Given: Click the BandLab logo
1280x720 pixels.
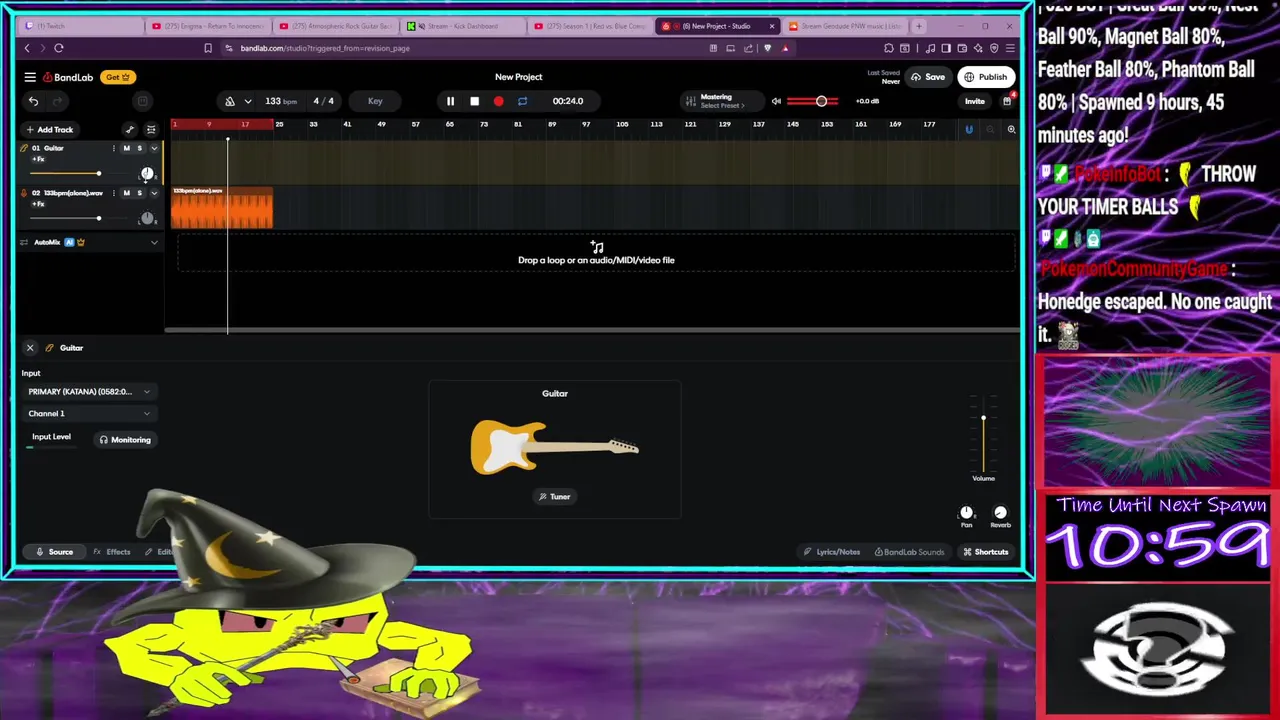Looking at the screenshot, I should [x=68, y=77].
